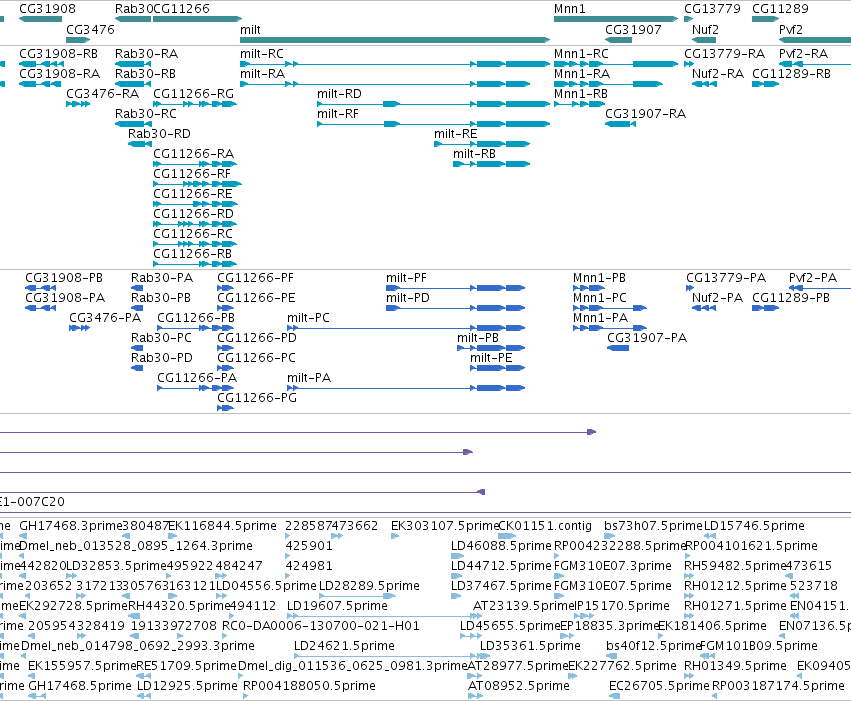
Task: Click EST LD46088.5prime
Action: click(458, 556)
